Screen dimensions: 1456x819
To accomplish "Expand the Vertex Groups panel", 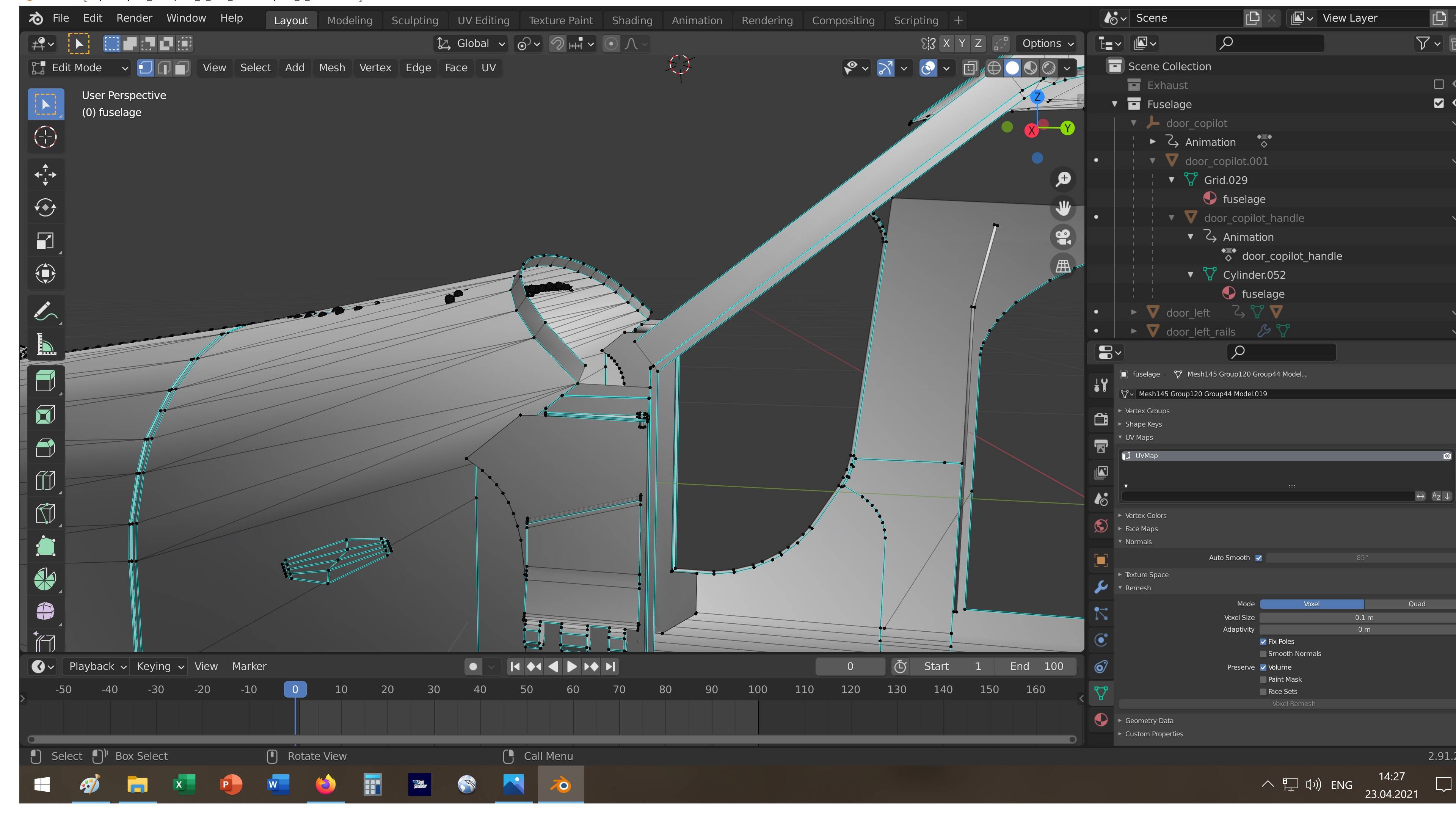I will (1147, 411).
